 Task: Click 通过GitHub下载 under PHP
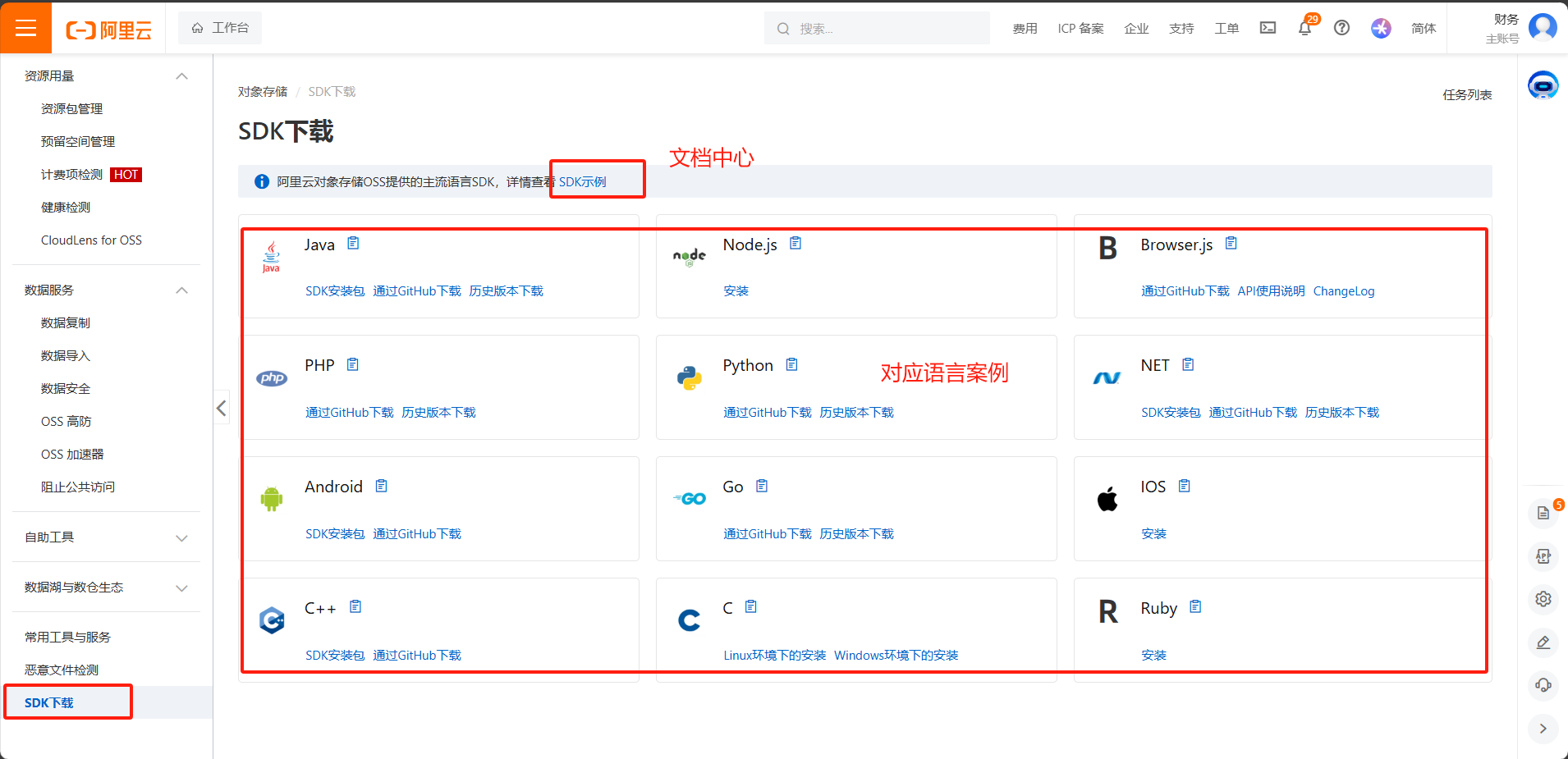coord(349,412)
